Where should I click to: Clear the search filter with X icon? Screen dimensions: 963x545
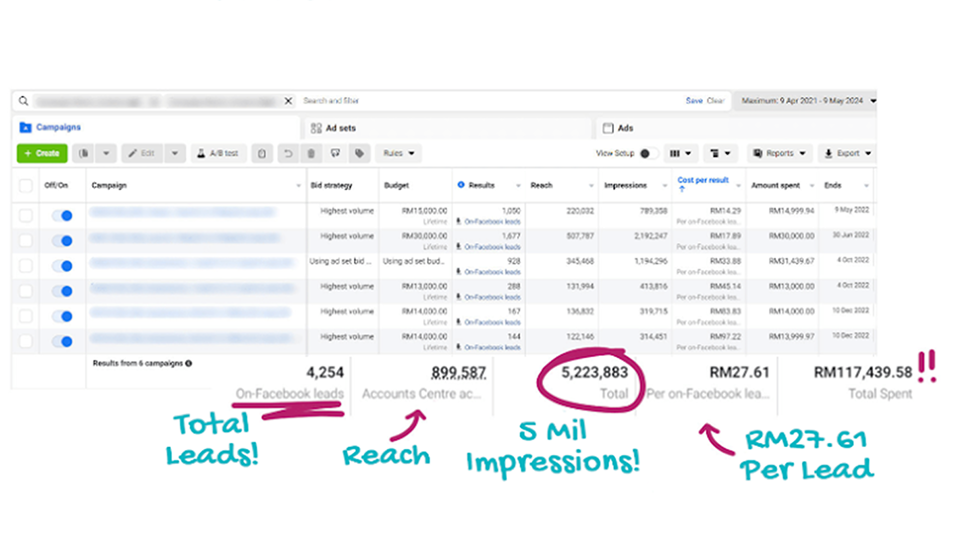[x=289, y=101]
